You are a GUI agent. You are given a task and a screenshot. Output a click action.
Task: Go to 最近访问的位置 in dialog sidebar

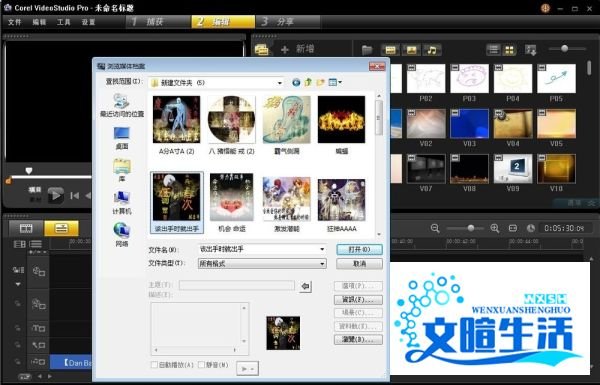pos(122,105)
